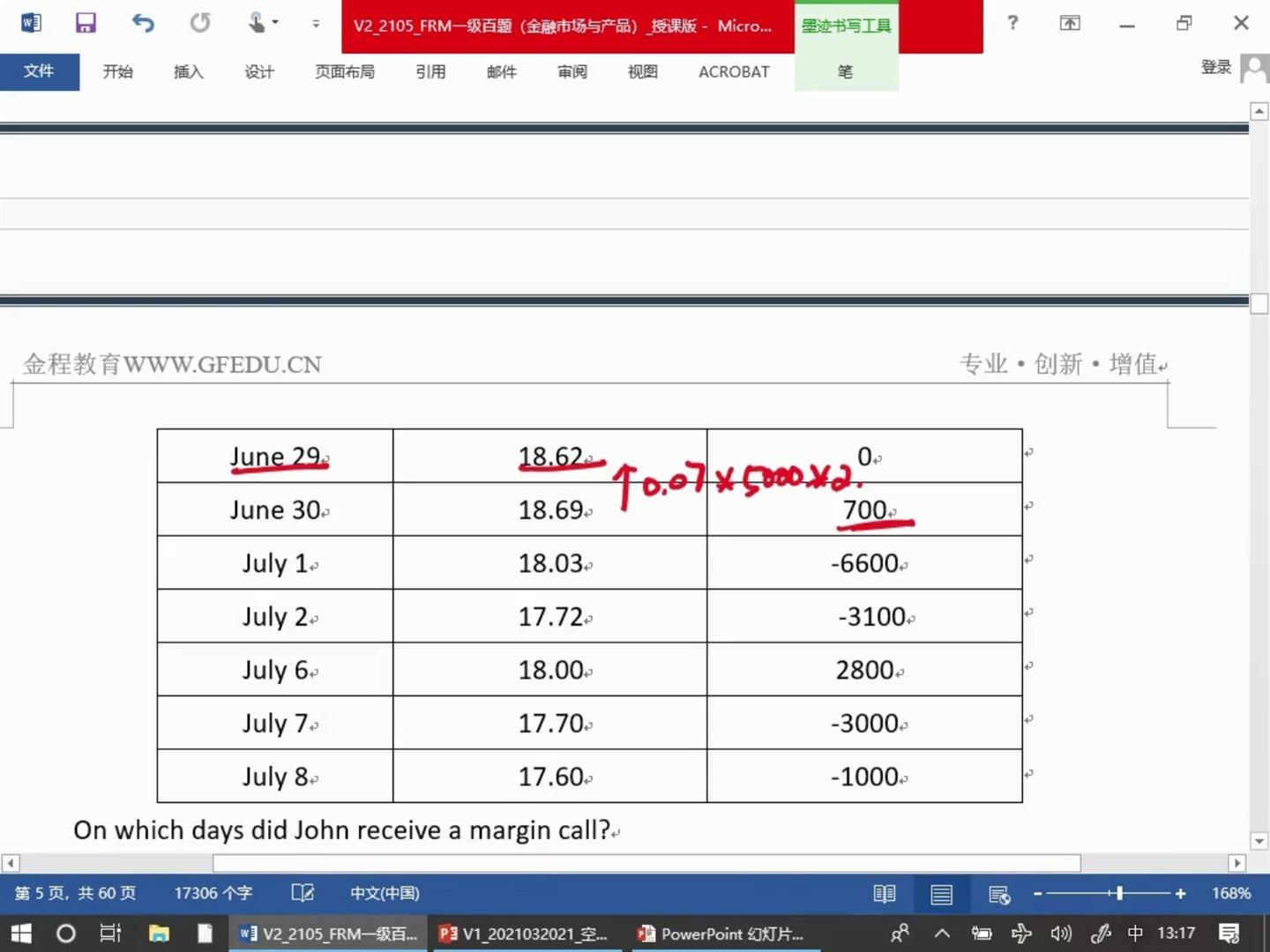Click the volume speaker icon
The image size is (1270, 952).
pyautogui.click(x=1061, y=933)
